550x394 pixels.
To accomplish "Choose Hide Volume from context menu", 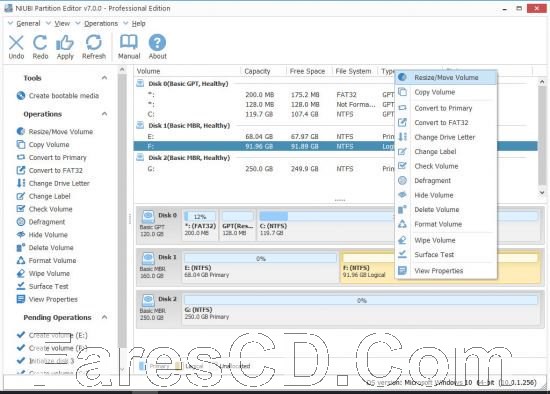I will [x=446, y=195].
